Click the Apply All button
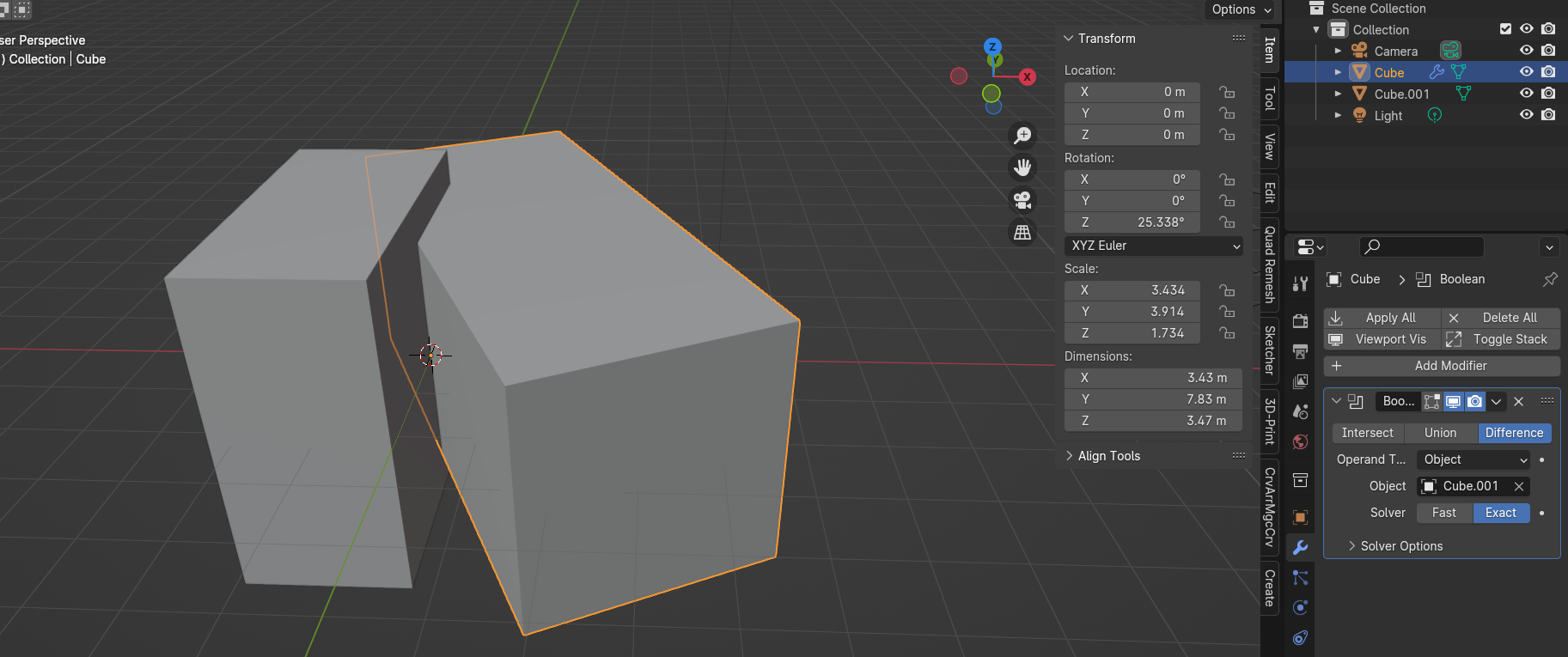This screenshot has height=657, width=1568. pos(1382,318)
